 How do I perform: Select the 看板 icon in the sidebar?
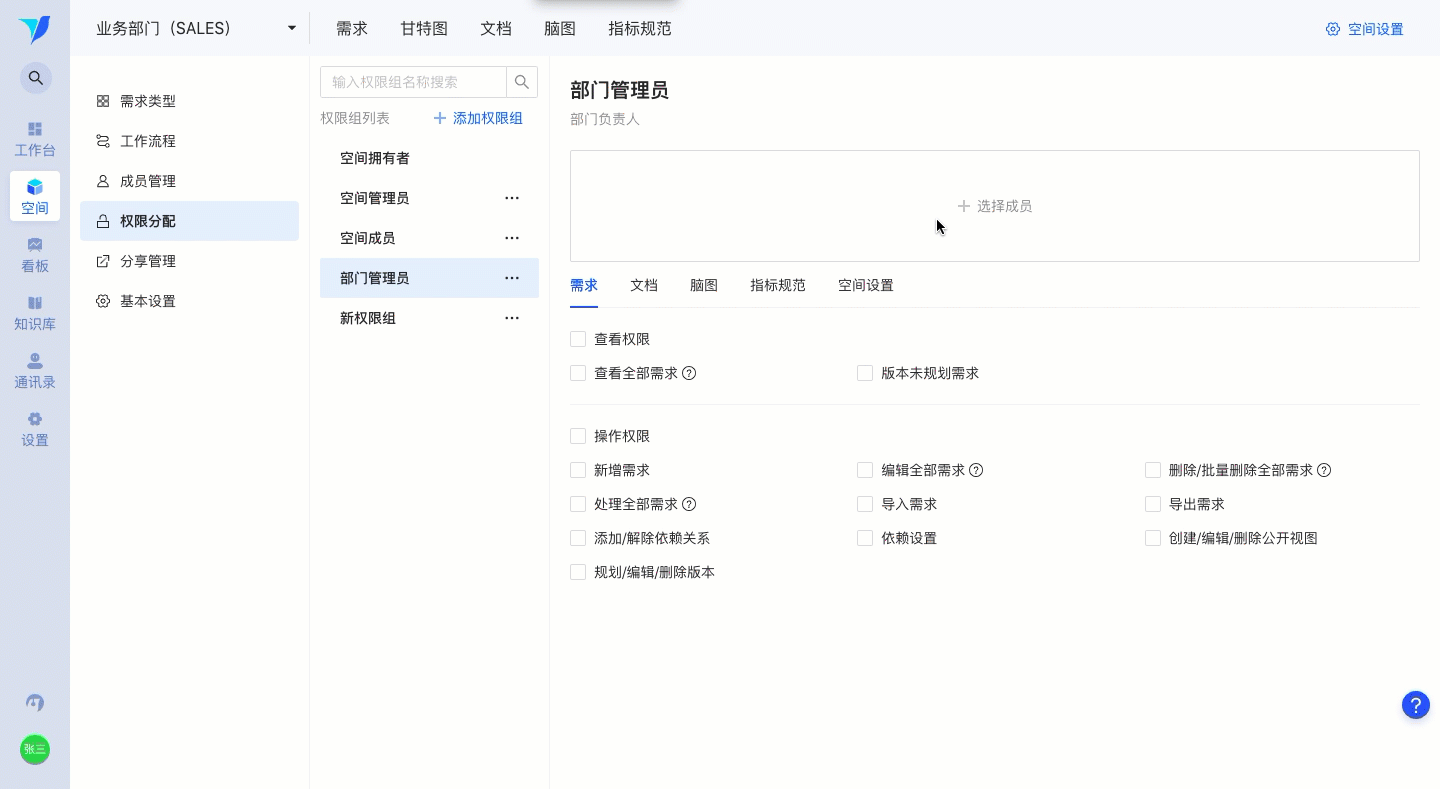[35, 253]
